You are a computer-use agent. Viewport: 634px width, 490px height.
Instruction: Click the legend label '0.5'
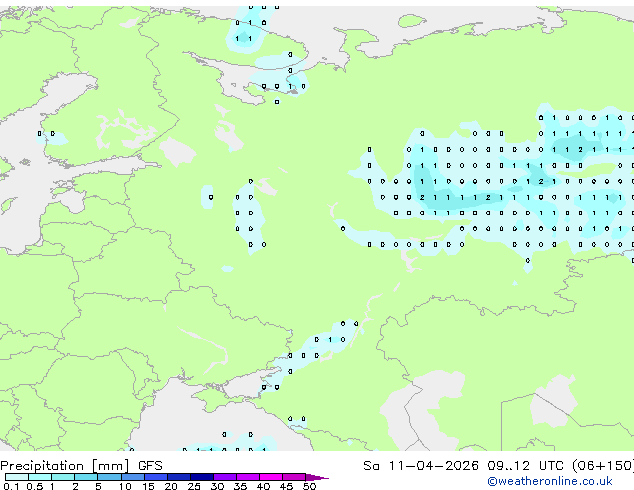pyautogui.click(x=35, y=486)
